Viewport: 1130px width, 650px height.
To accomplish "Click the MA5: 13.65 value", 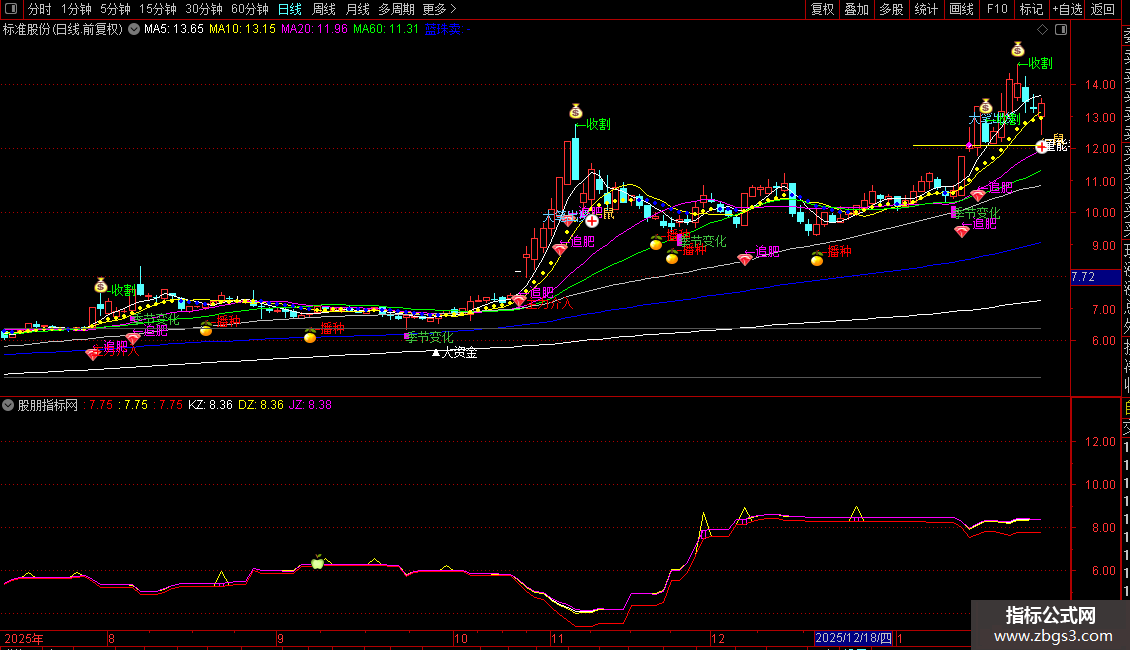I will click(x=174, y=30).
